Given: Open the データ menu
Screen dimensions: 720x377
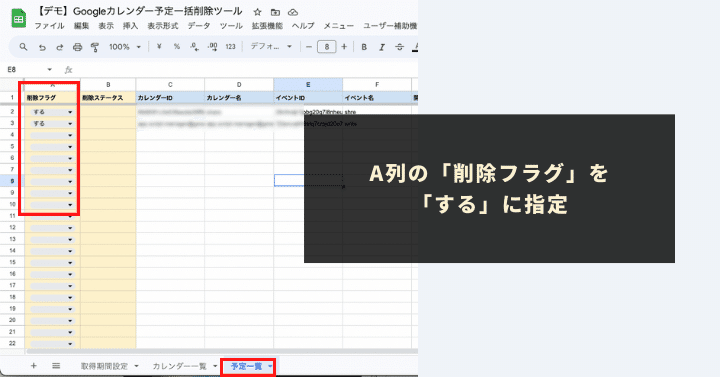Looking at the screenshot, I should (x=199, y=26).
